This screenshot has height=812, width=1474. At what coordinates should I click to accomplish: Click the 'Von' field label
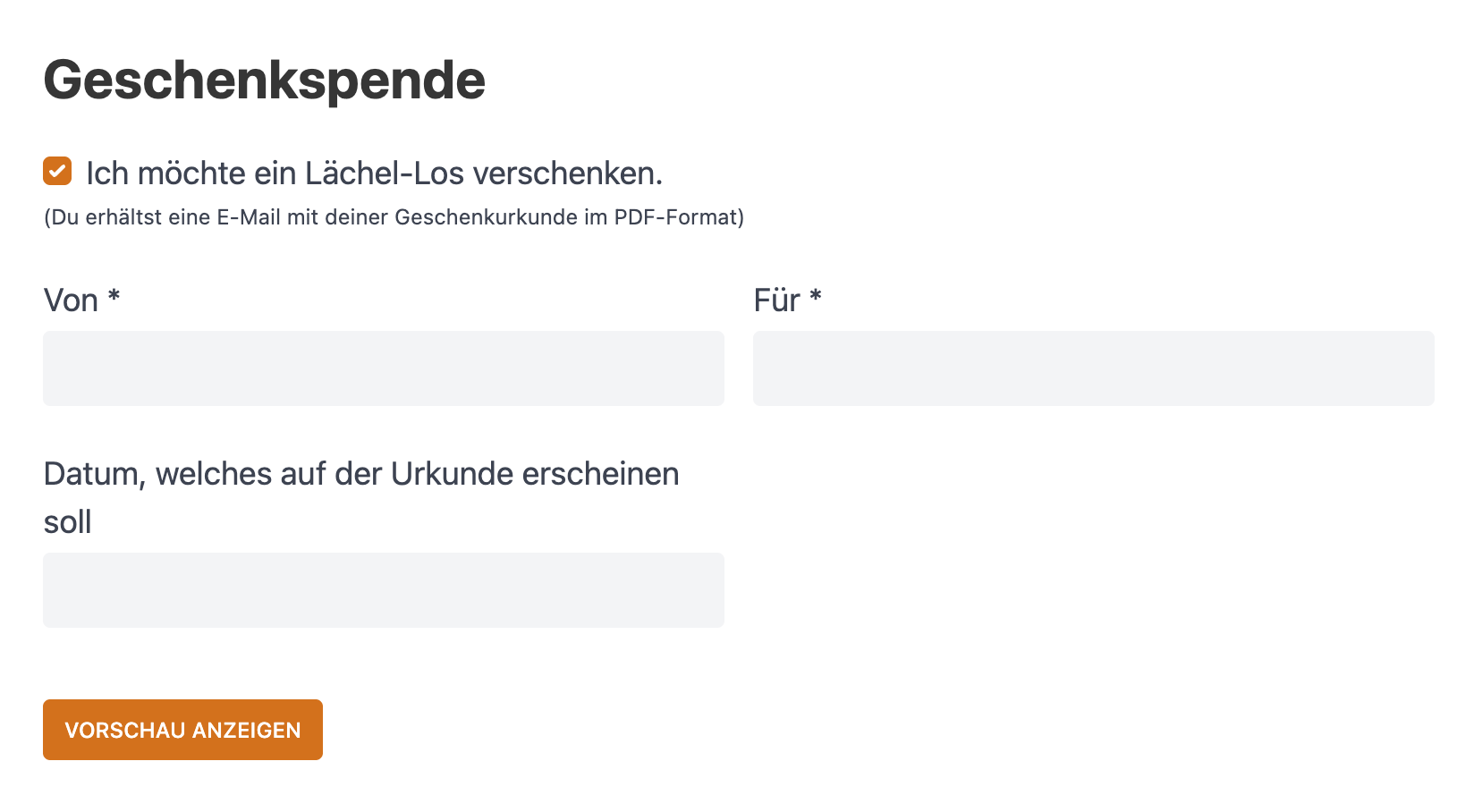coord(71,300)
